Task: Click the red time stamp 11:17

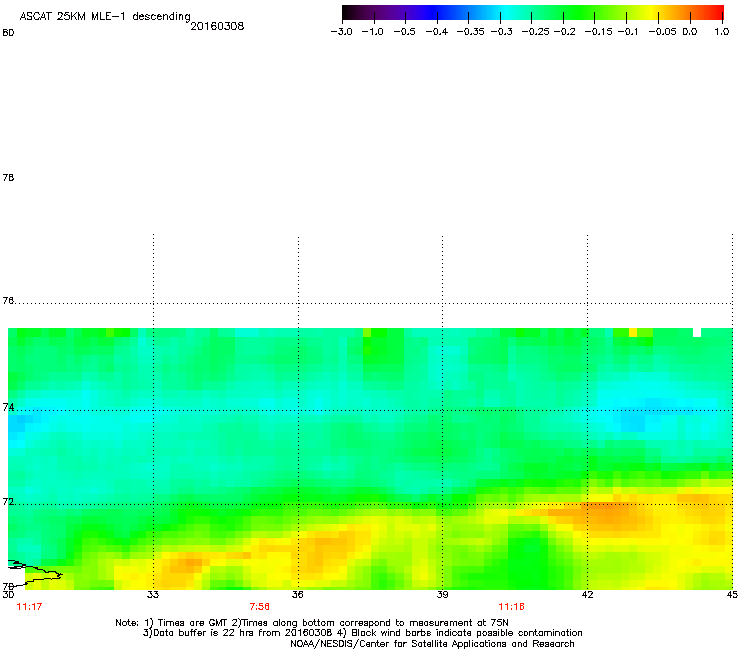Action: pyautogui.click(x=29, y=607)
